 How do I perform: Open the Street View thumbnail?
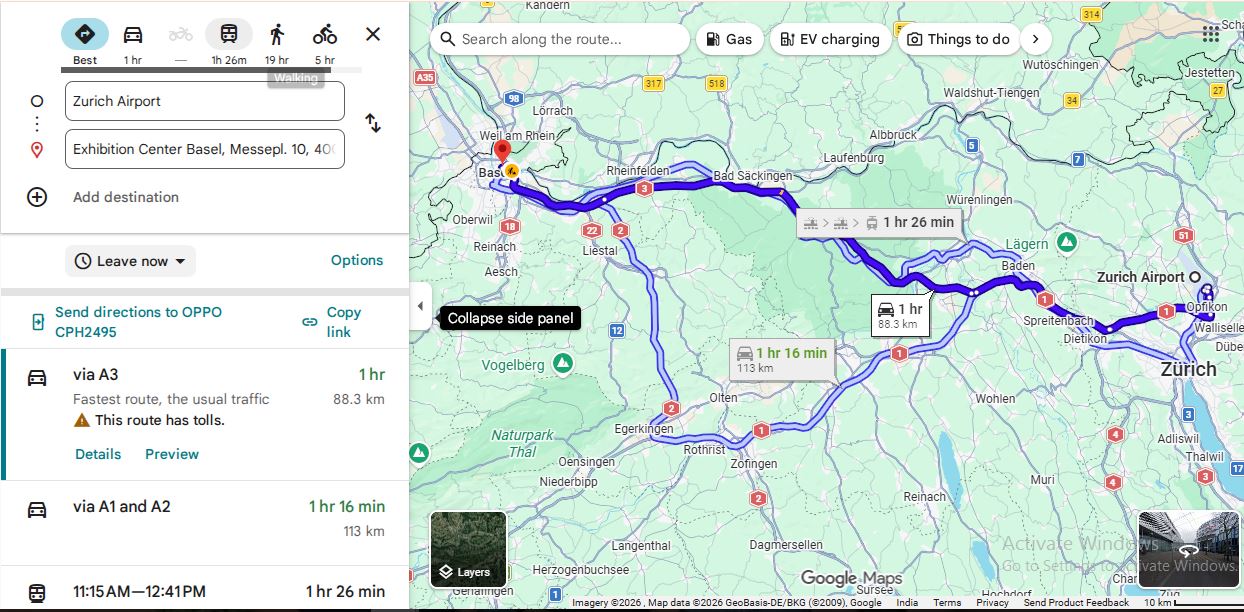(x=1187, y=550)
